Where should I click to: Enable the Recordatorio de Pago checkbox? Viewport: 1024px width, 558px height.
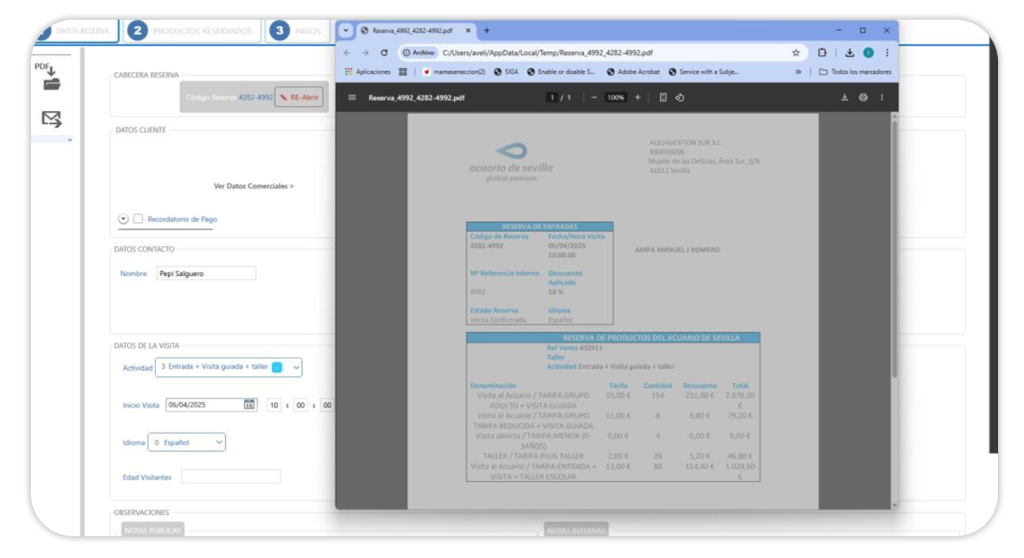138,219
